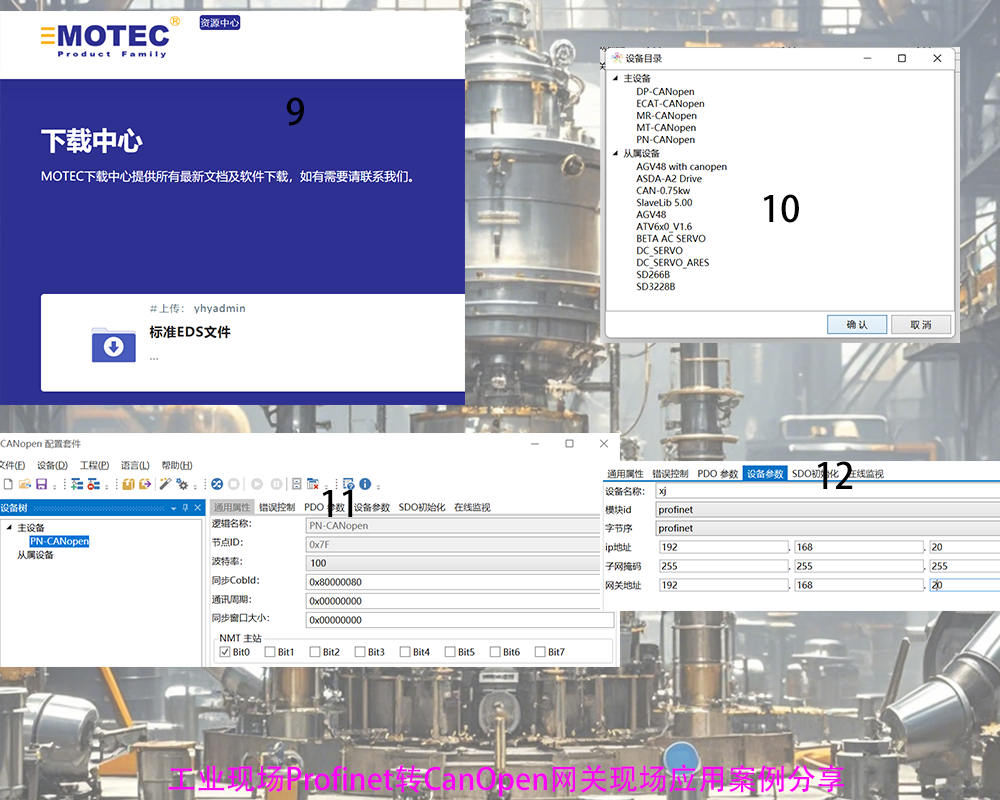Click the New file icon in the CANopen toolbar
Viewport: 1000px width, 800px height.
(8, 484)
